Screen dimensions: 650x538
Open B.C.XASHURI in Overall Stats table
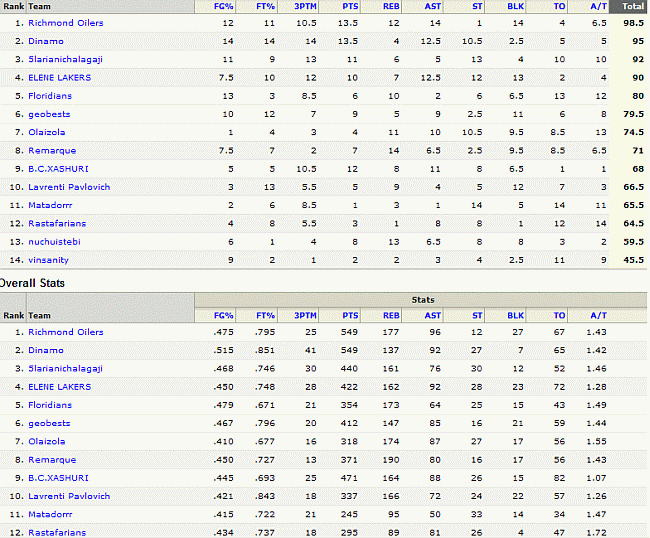(x=58, y=478)
